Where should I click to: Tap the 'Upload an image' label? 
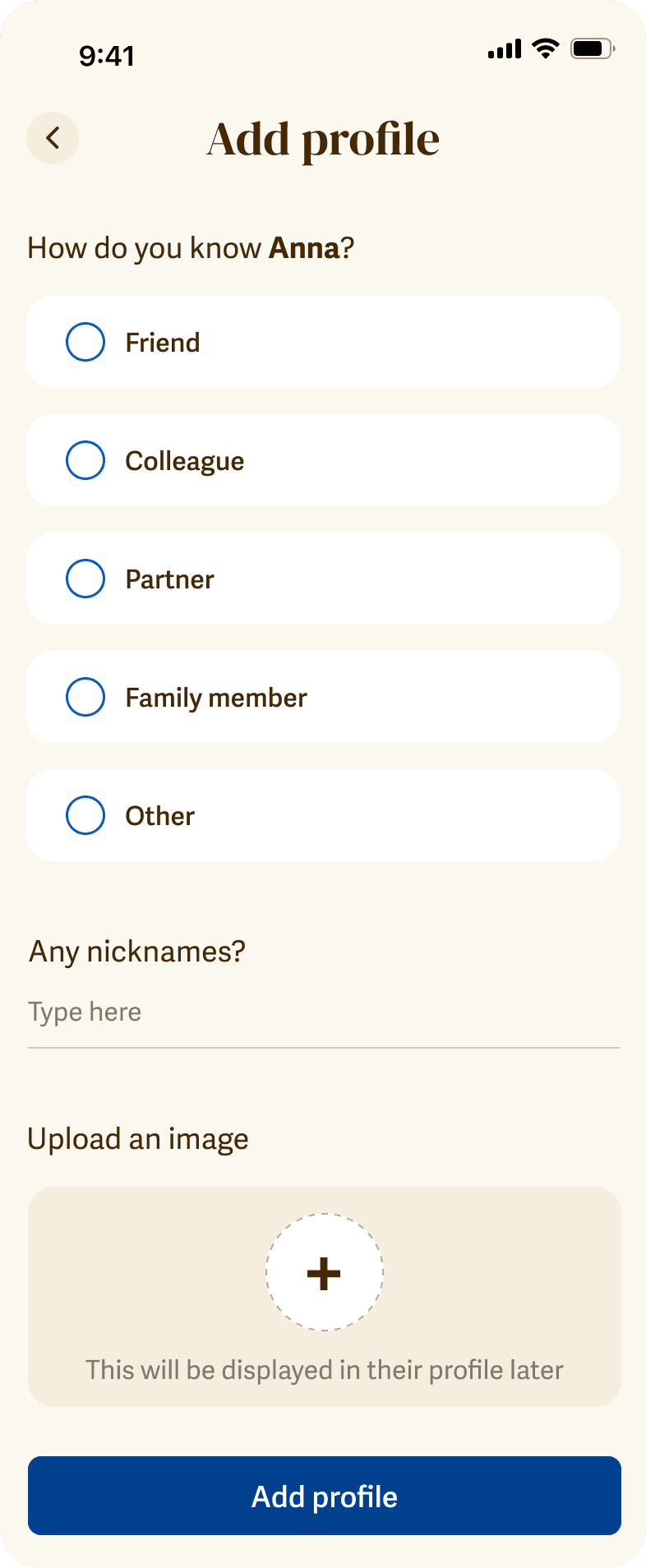tap(138, 1139)
